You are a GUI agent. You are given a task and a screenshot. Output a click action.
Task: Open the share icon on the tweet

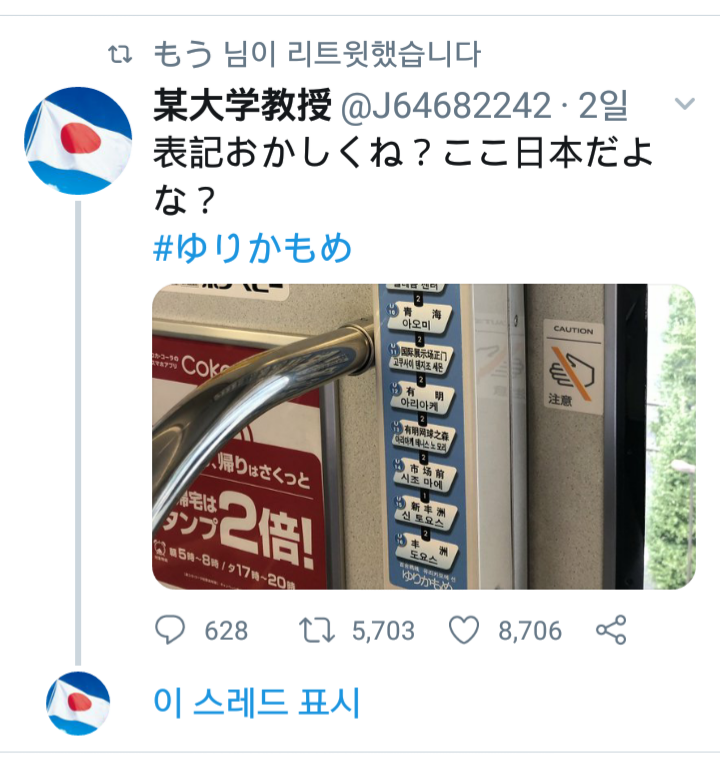tap(611, 630)
